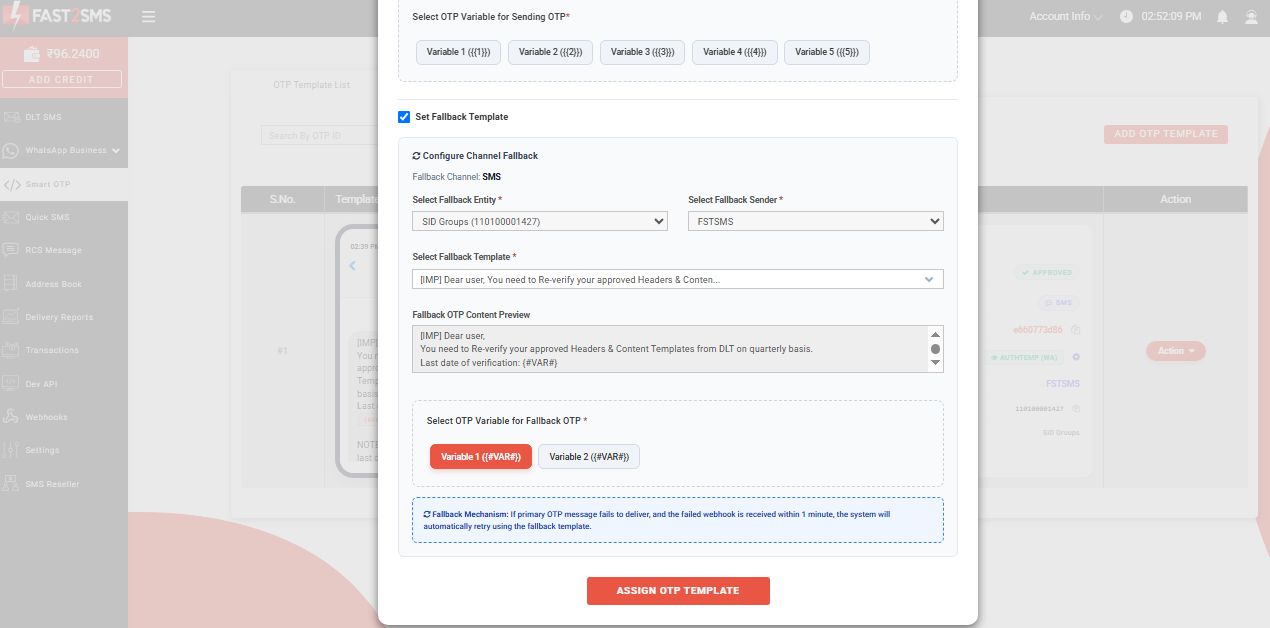The width and height of the screenshot is (1270, 628).
Task: Choose Variable 3 ({{3}}) for sending OTP
Action: pos(642,52)
